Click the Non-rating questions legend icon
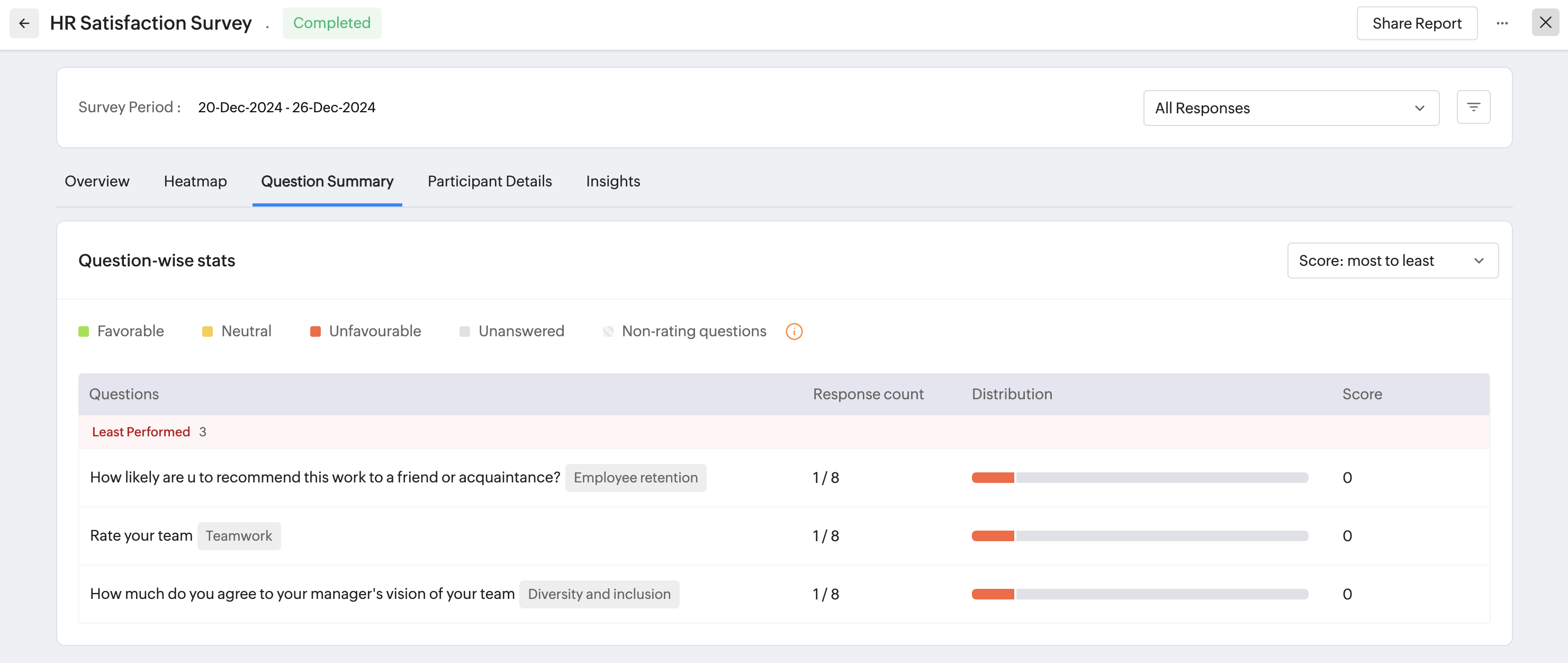This screenshot has height=663, width=1568. coord(608,331)
